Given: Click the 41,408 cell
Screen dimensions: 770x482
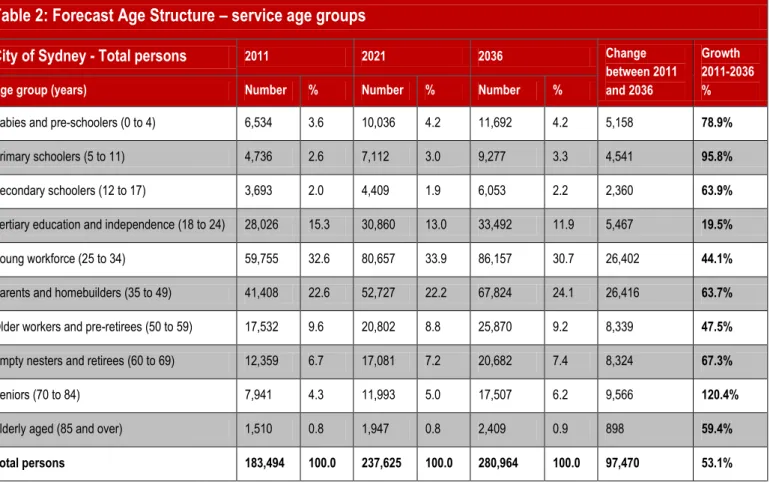Looking at the screenshot, I should tap(261, 293).
